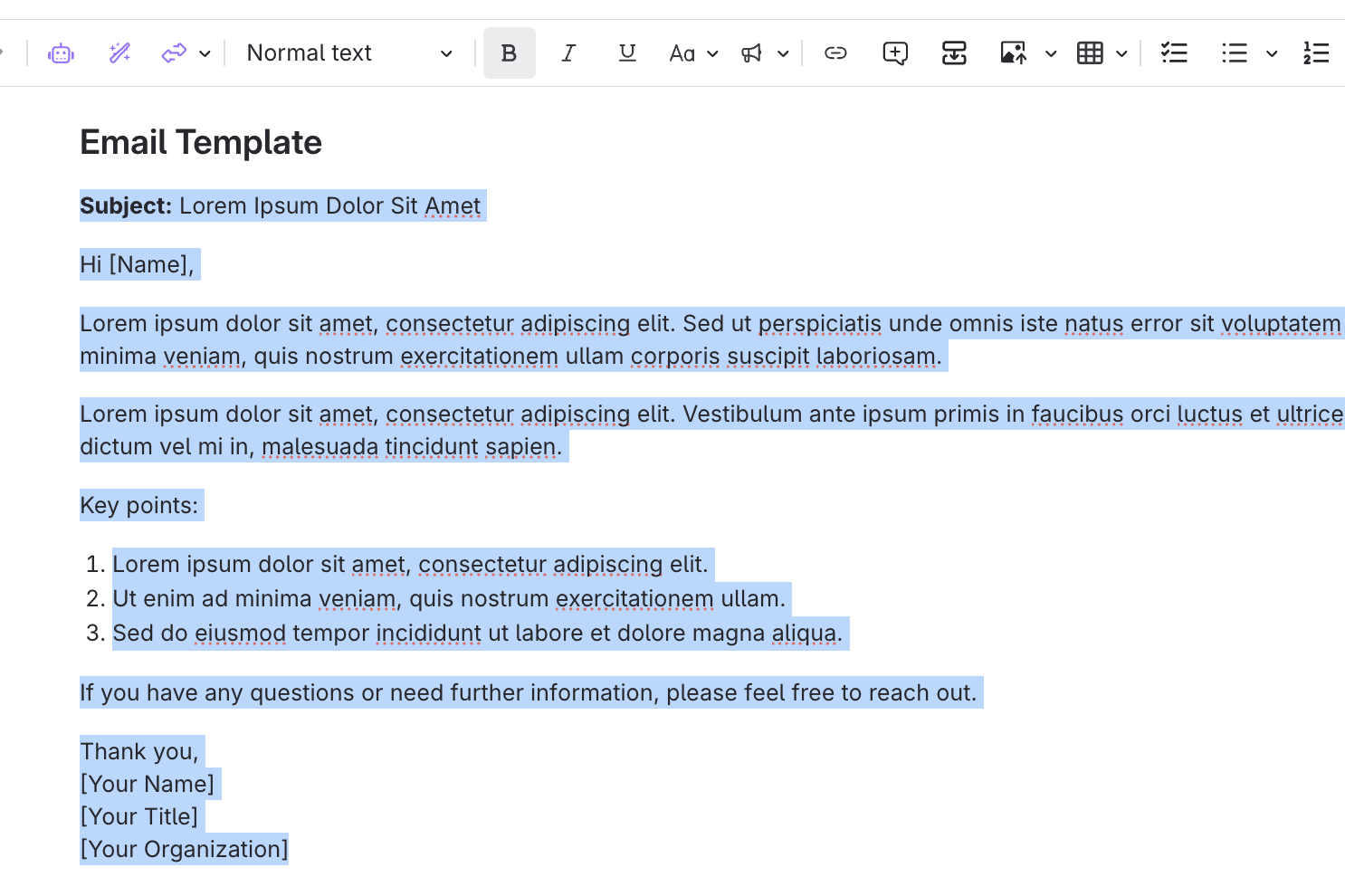Insert a divider section block icon
The width and height of the screenshot is (1345, 896).
pyautogui.click(x=954, y=53)
